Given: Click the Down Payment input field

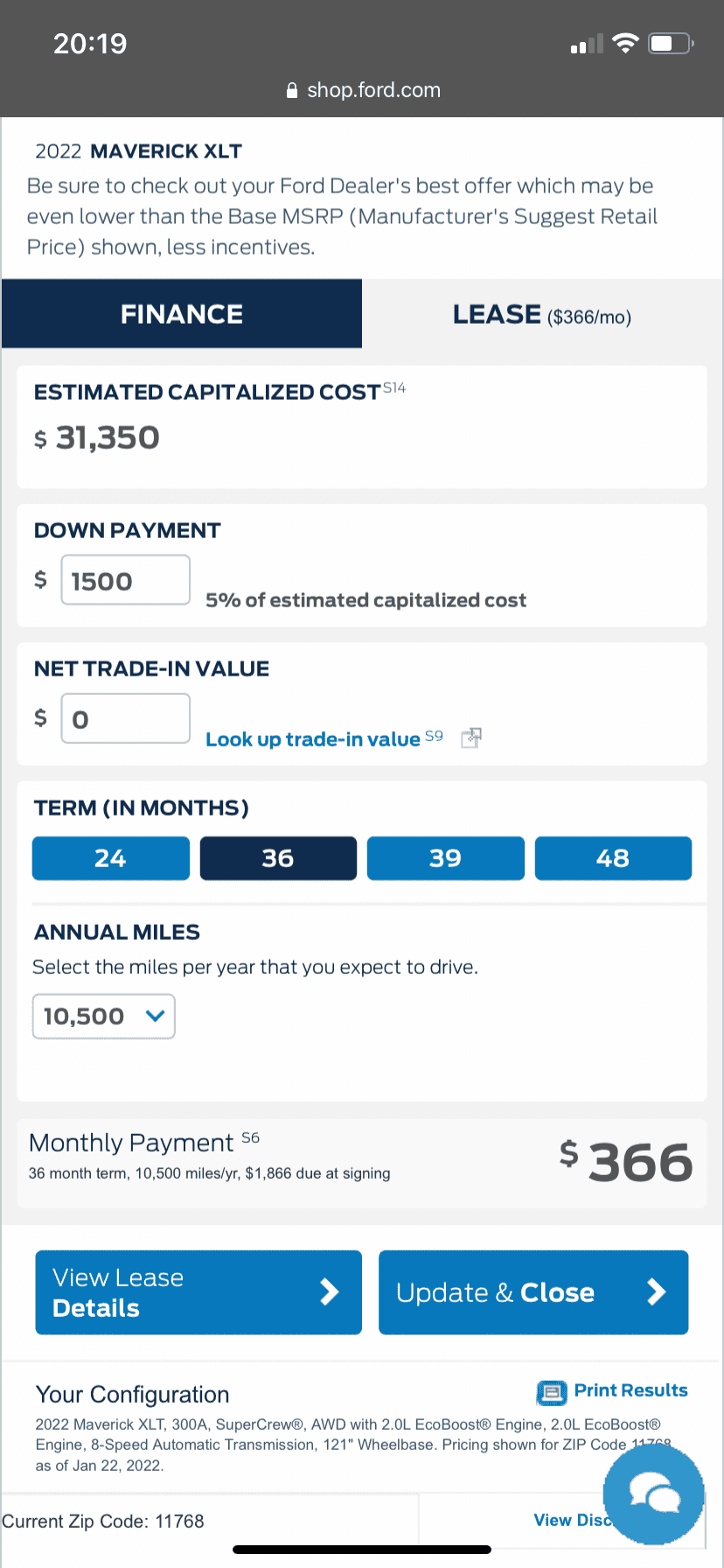Looking at the screenshot, I should click(x=125, y=579).
